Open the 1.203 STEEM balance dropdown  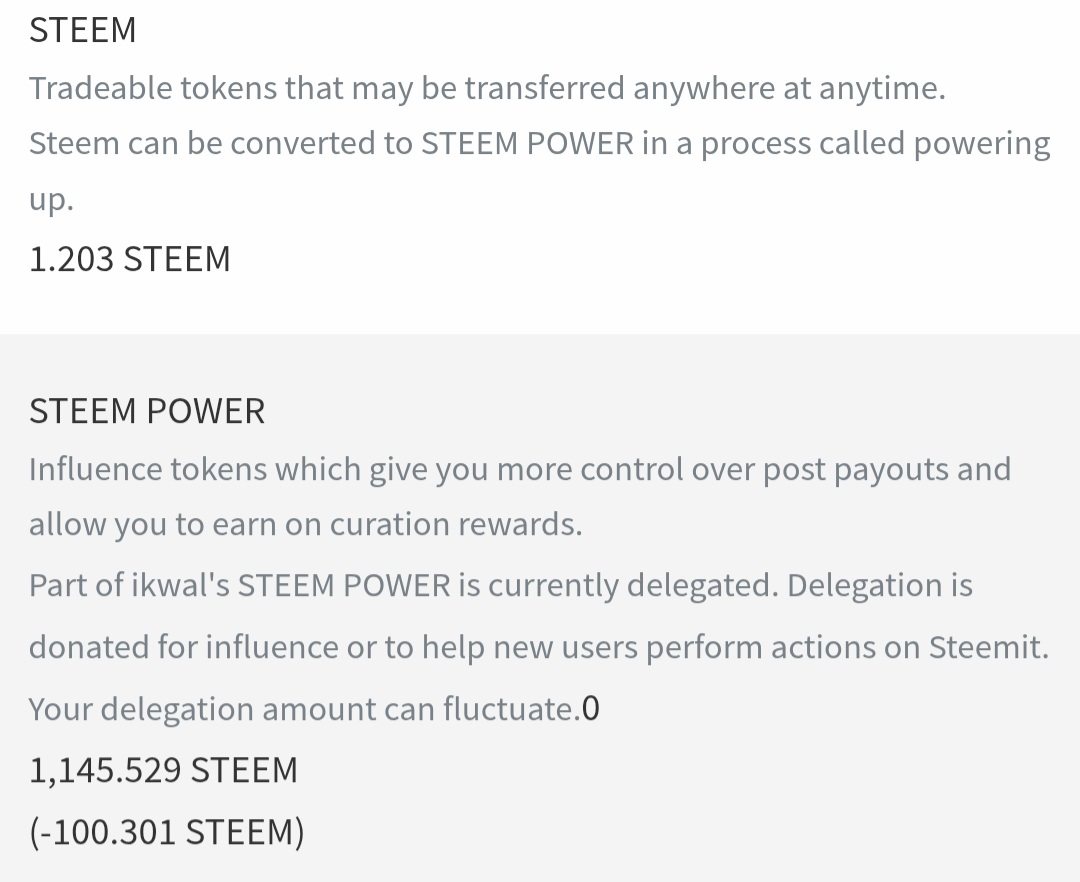[x=129, y=259]
